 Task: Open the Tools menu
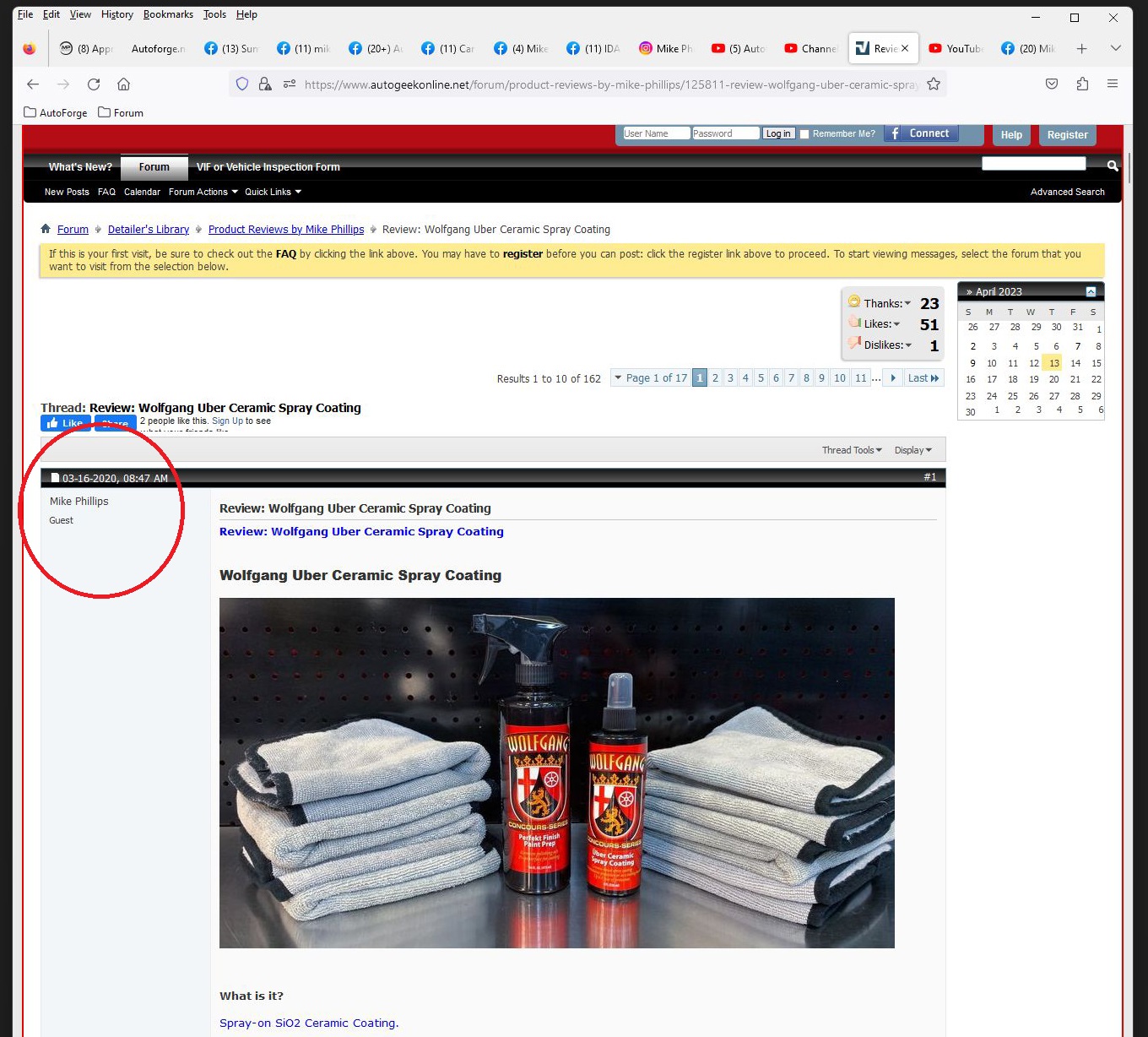(x=214, y=14)
